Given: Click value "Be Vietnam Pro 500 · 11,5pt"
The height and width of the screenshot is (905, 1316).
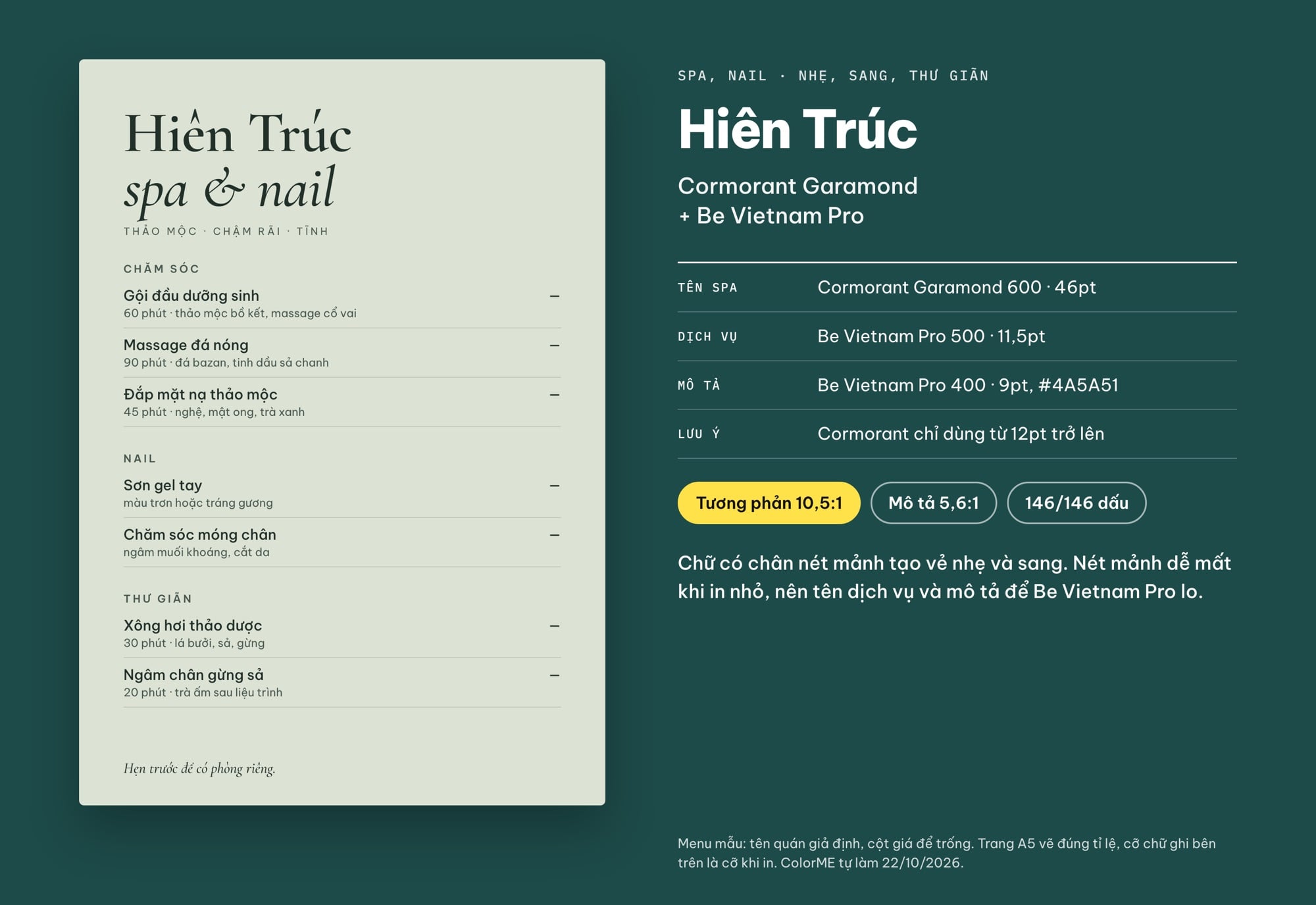Looking at the screenshot, I should pos(931,336).
